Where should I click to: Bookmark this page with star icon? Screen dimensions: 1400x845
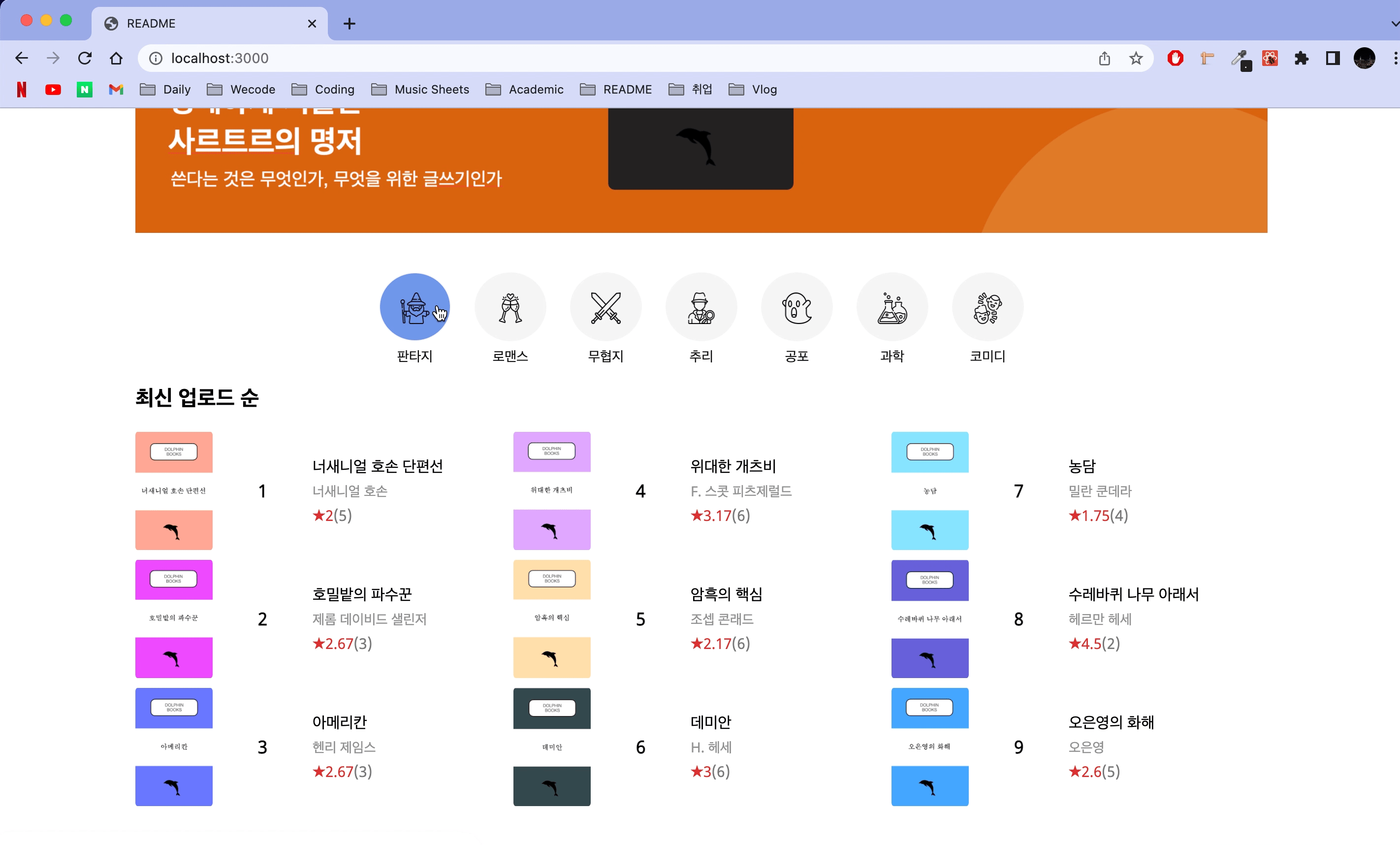[x=1136, y=58]
